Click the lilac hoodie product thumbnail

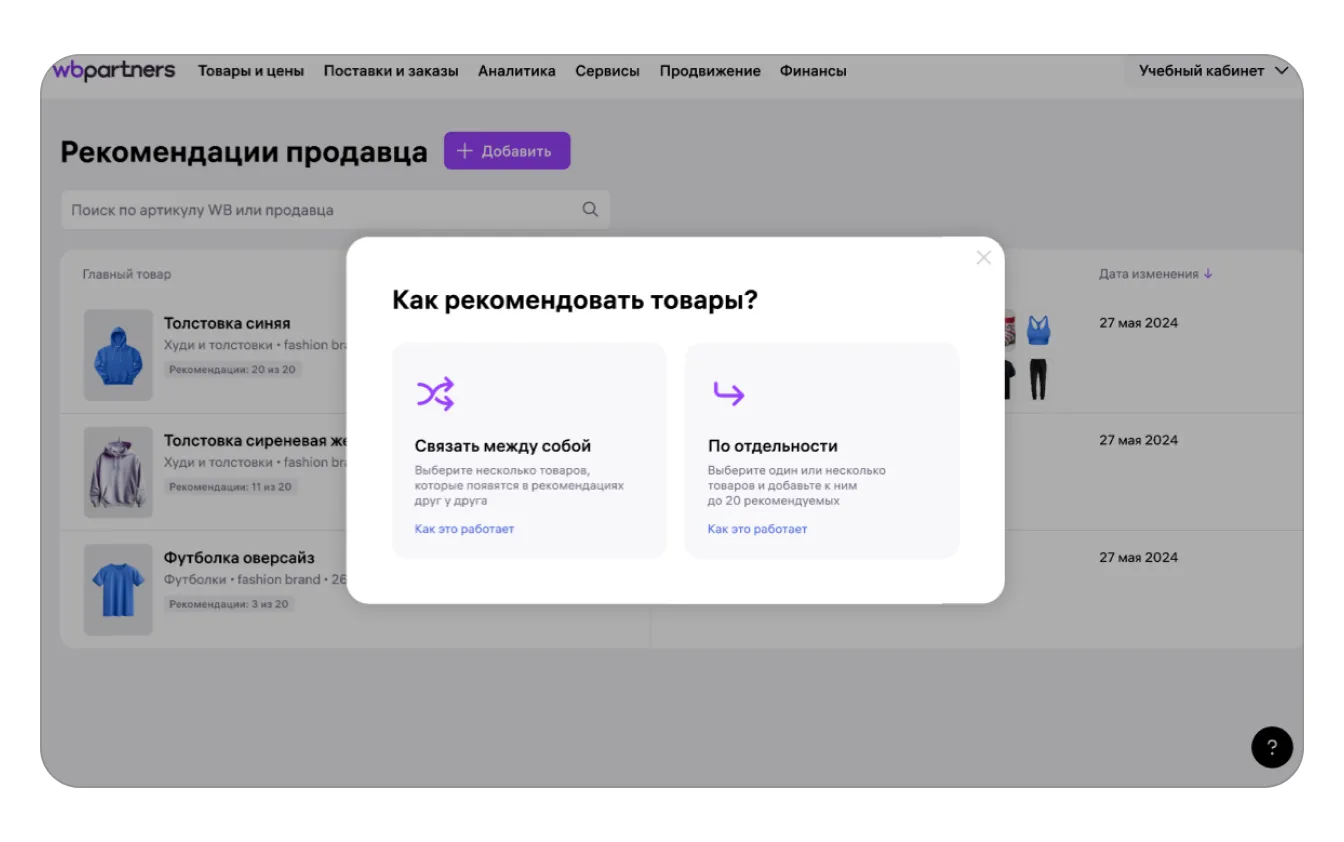(118, 472)
